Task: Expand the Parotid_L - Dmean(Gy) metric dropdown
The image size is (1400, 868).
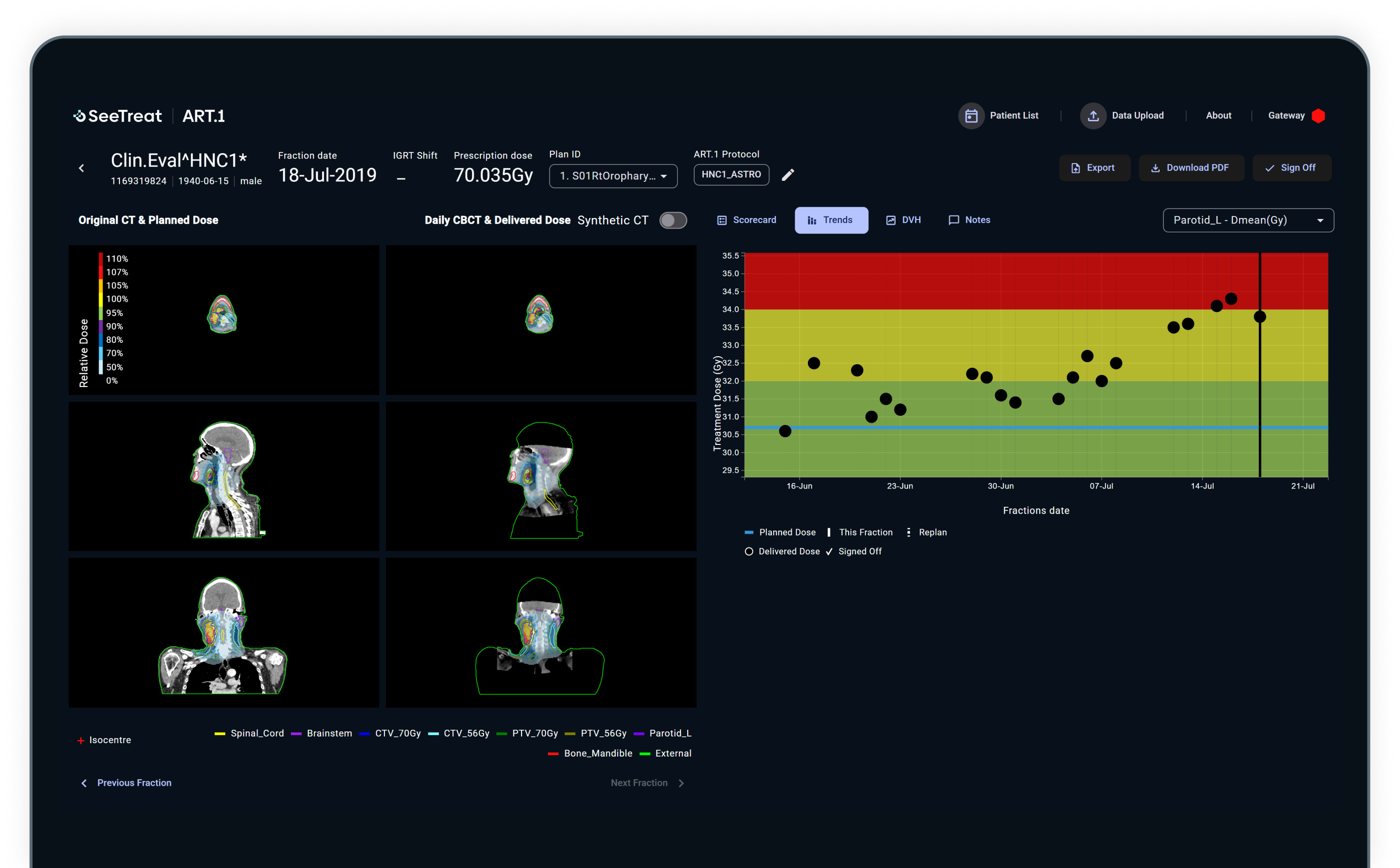Action: pyautogui.click(x=1247, y=220)
